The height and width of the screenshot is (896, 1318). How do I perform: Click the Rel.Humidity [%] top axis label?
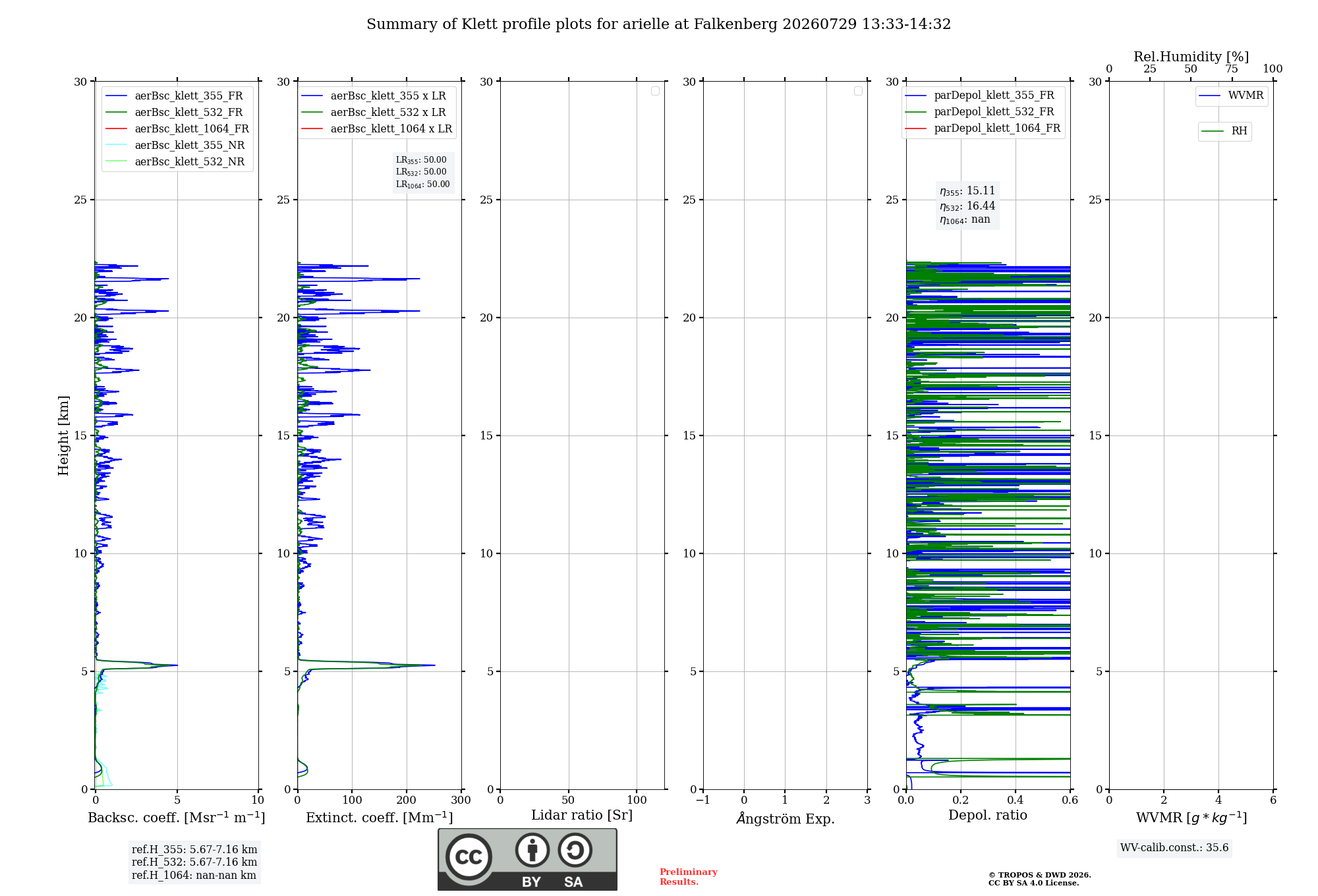[1191, 57]
